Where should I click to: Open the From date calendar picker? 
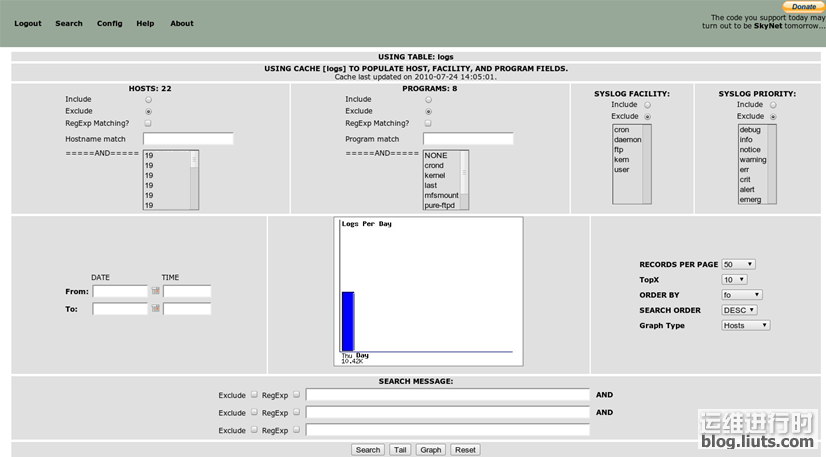(x=156, y=292)
